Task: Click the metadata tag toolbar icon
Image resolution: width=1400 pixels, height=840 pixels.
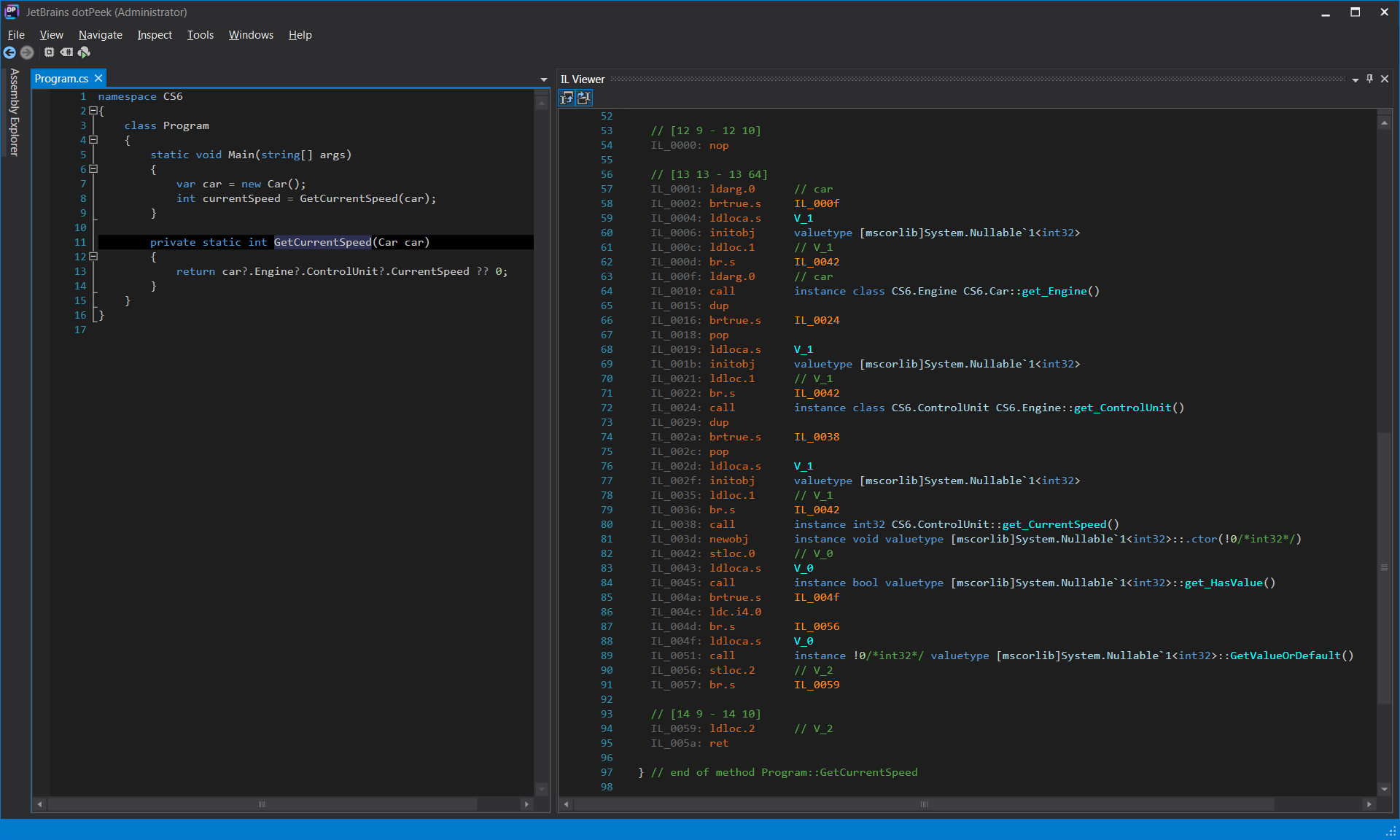Action: [x=66, y=52]
